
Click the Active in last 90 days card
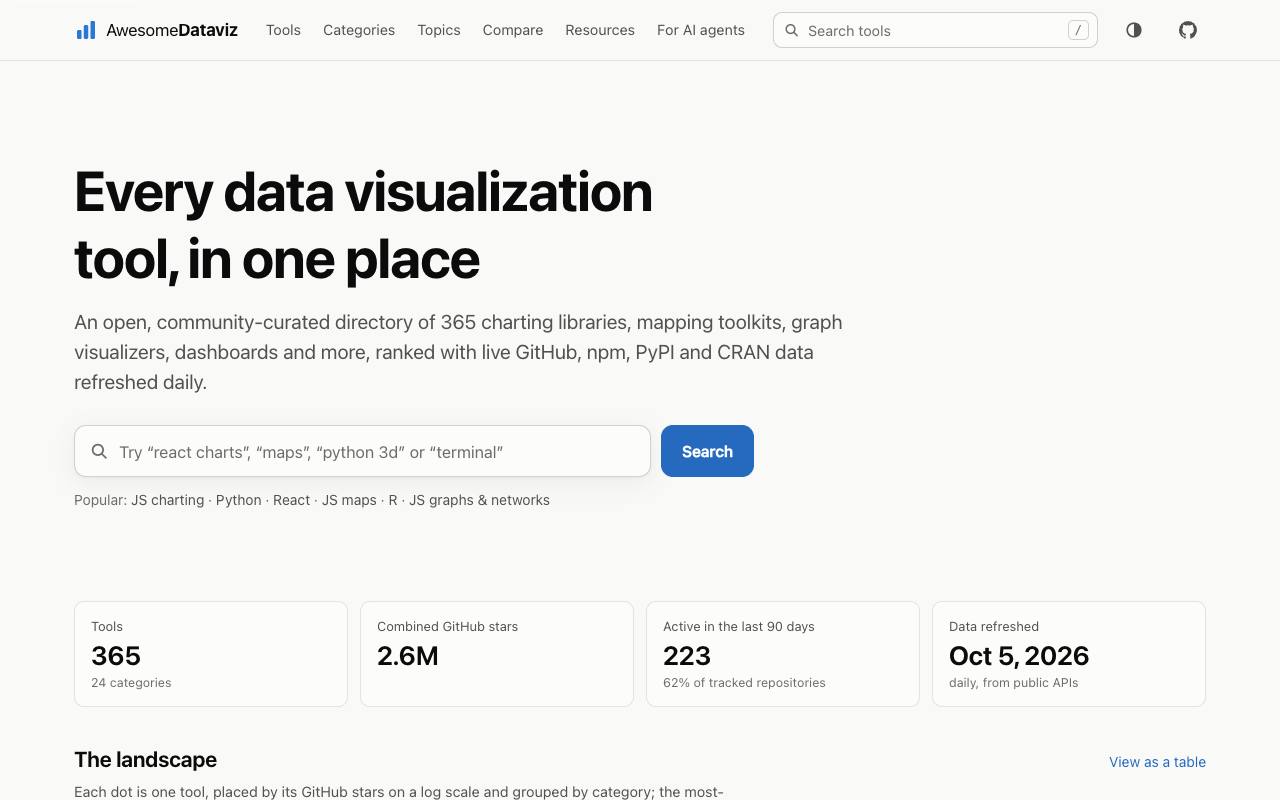pyautogui.click(x=783, y=654)
